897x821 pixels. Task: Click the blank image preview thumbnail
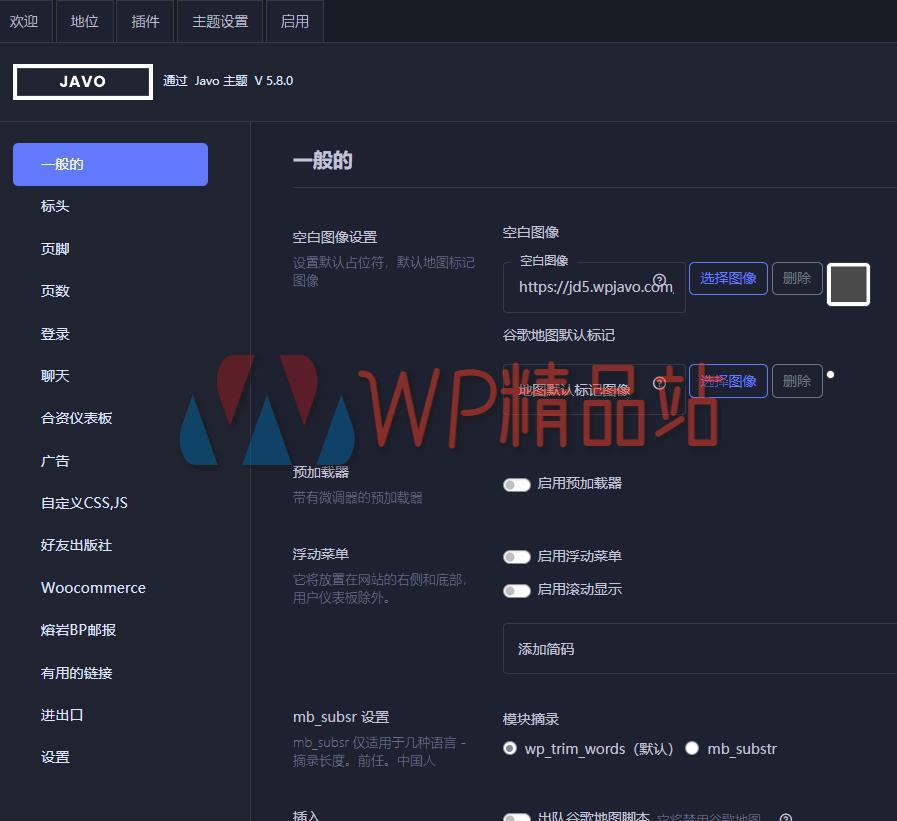[848, 284]
